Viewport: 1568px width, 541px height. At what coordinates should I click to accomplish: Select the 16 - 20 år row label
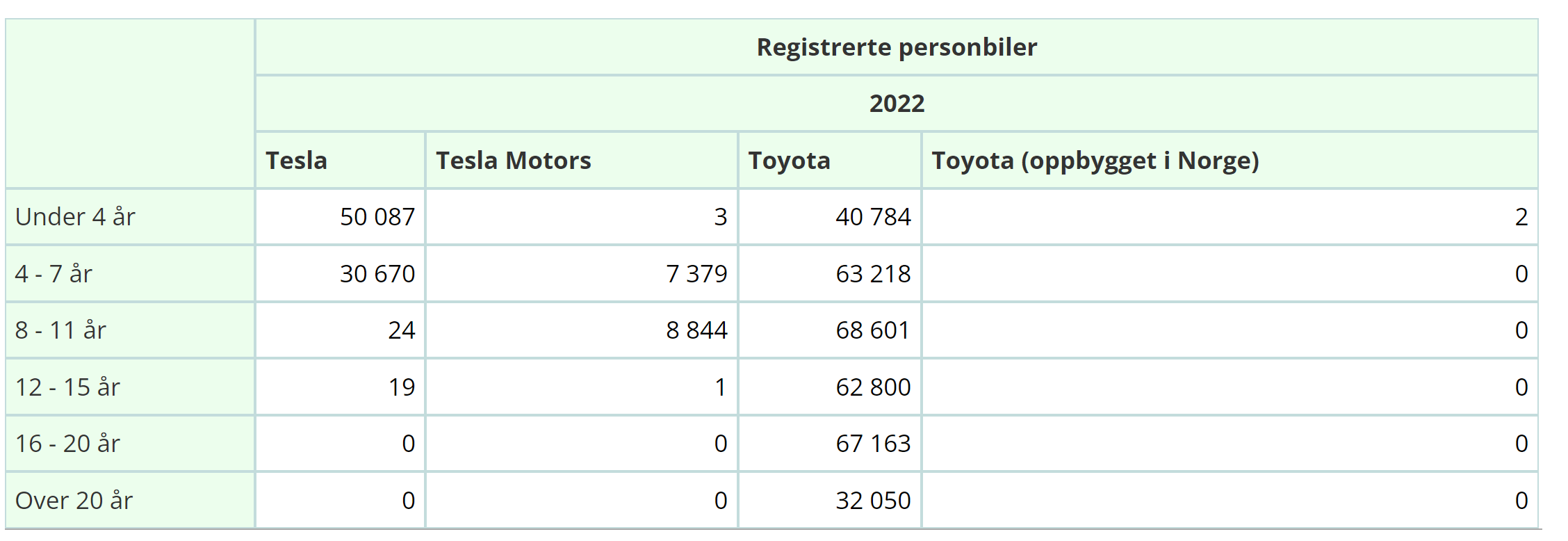pos(130,444)
